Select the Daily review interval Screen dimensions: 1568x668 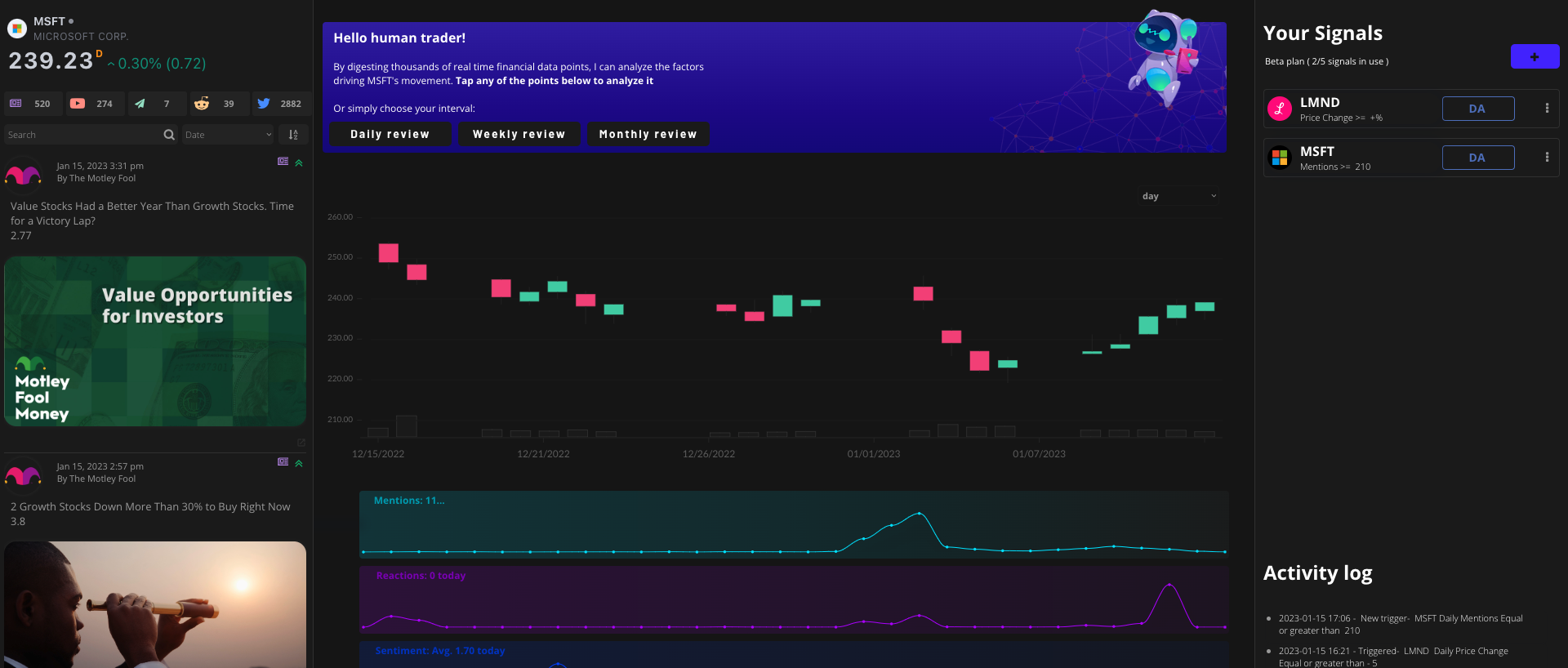[390, 134]
